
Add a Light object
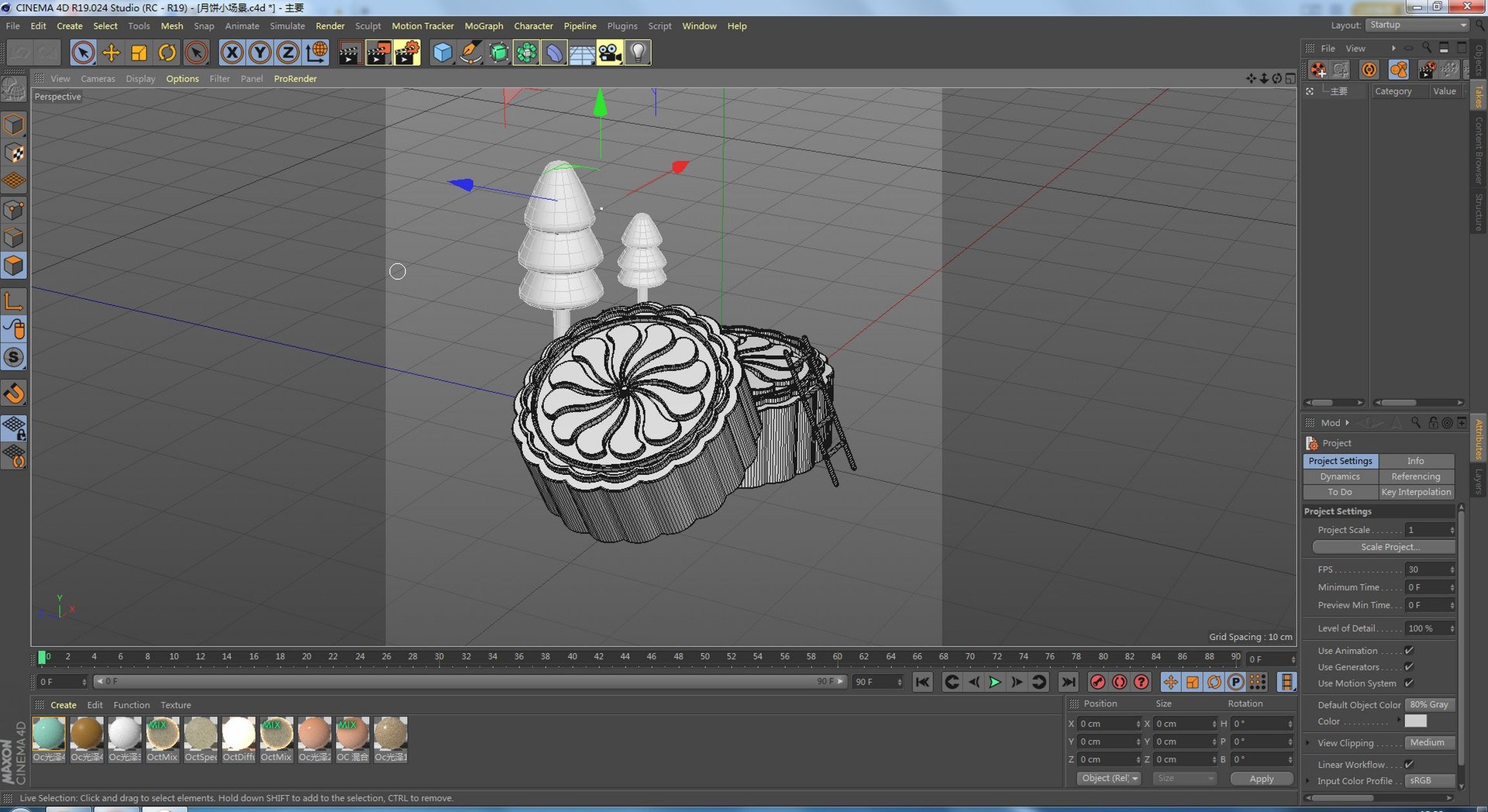(638, 53)
